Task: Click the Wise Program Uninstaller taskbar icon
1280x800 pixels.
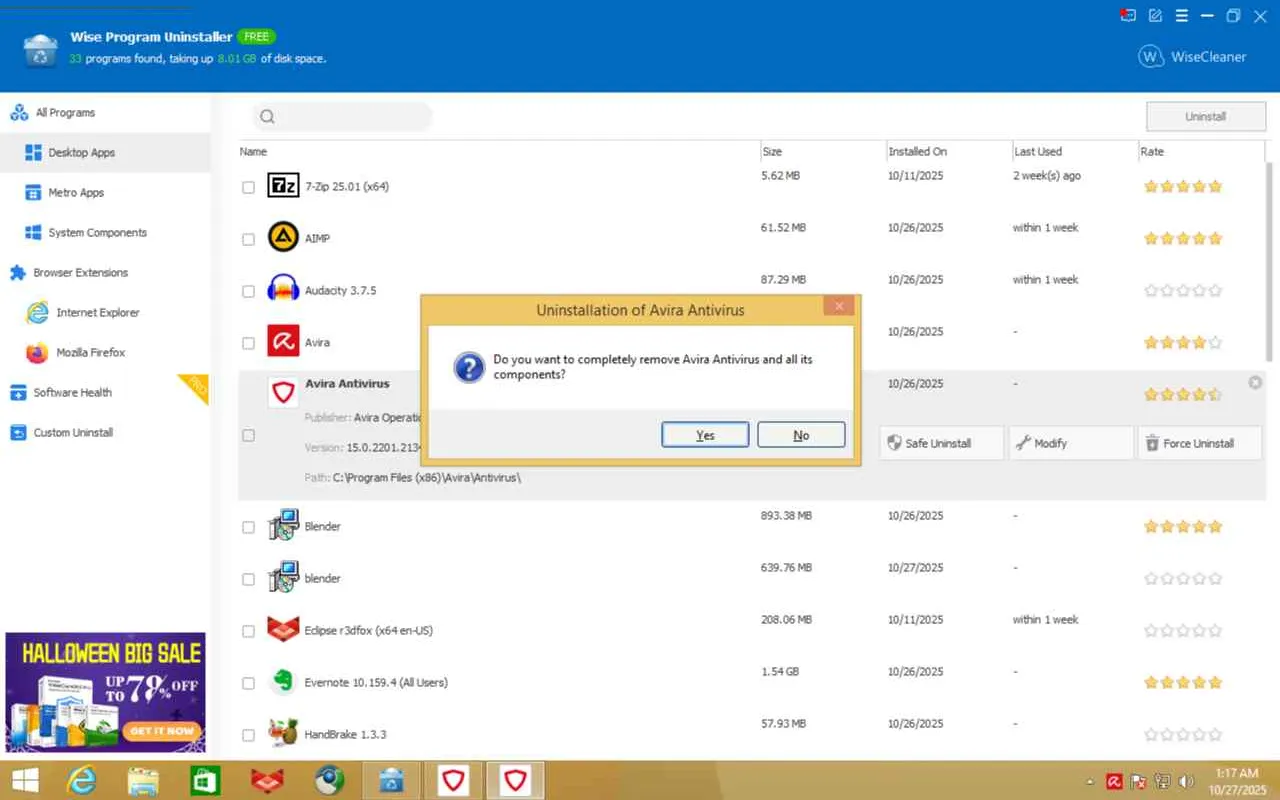Action: tap(391, 780)
